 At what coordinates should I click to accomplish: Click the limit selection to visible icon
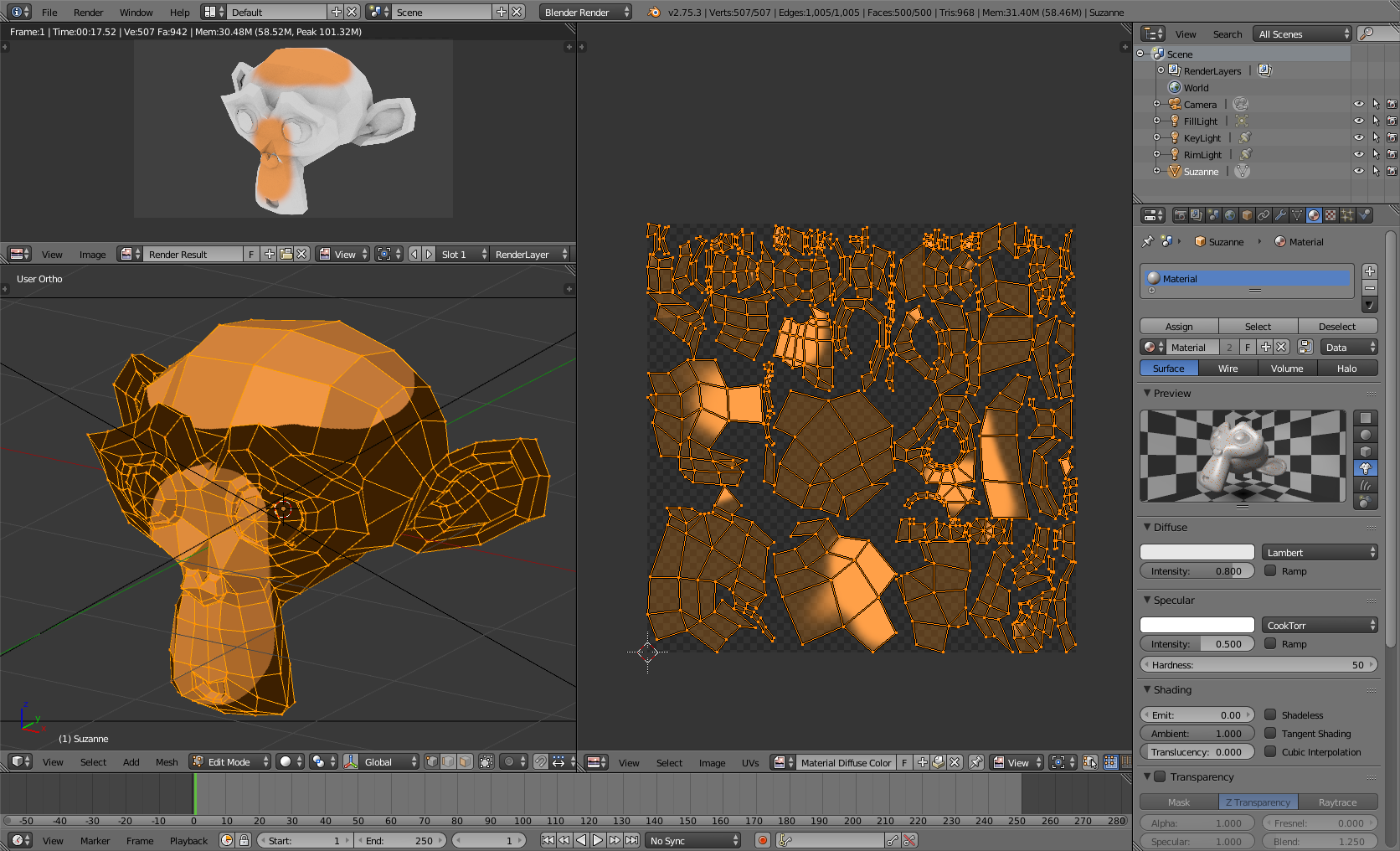coord(486,761)
